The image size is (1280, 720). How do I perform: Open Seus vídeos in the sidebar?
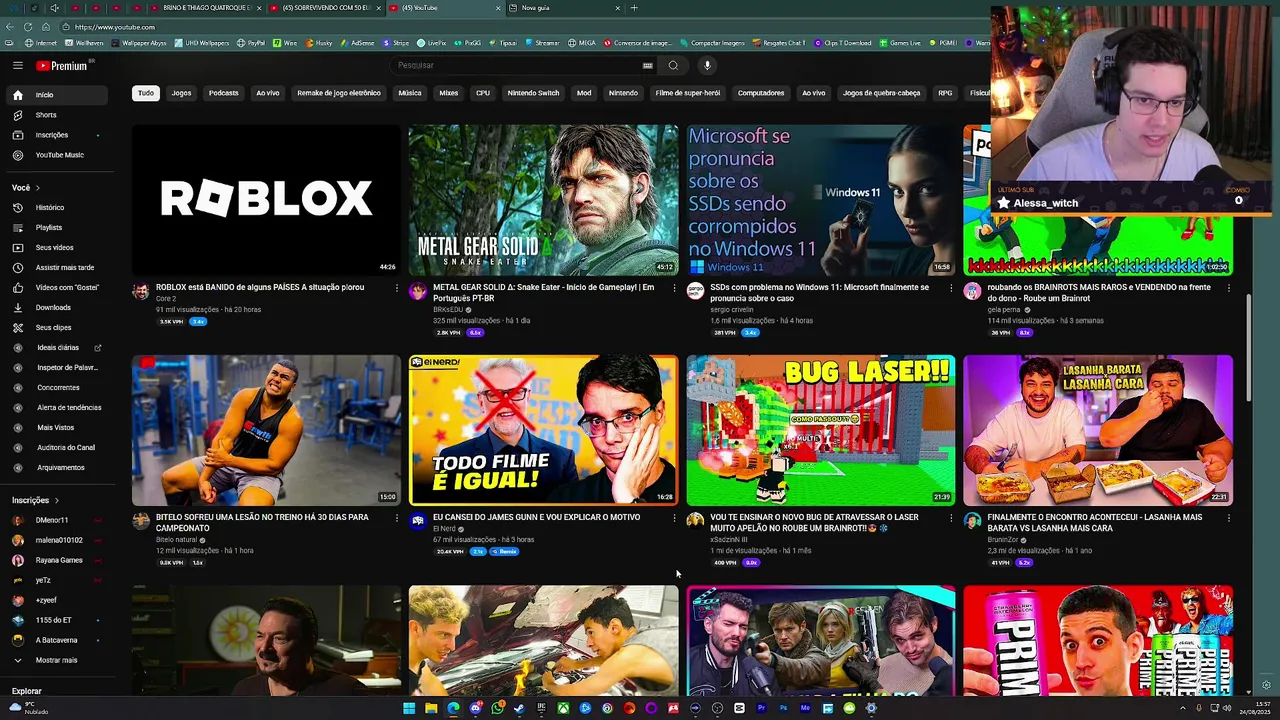[x=56, y=247]
